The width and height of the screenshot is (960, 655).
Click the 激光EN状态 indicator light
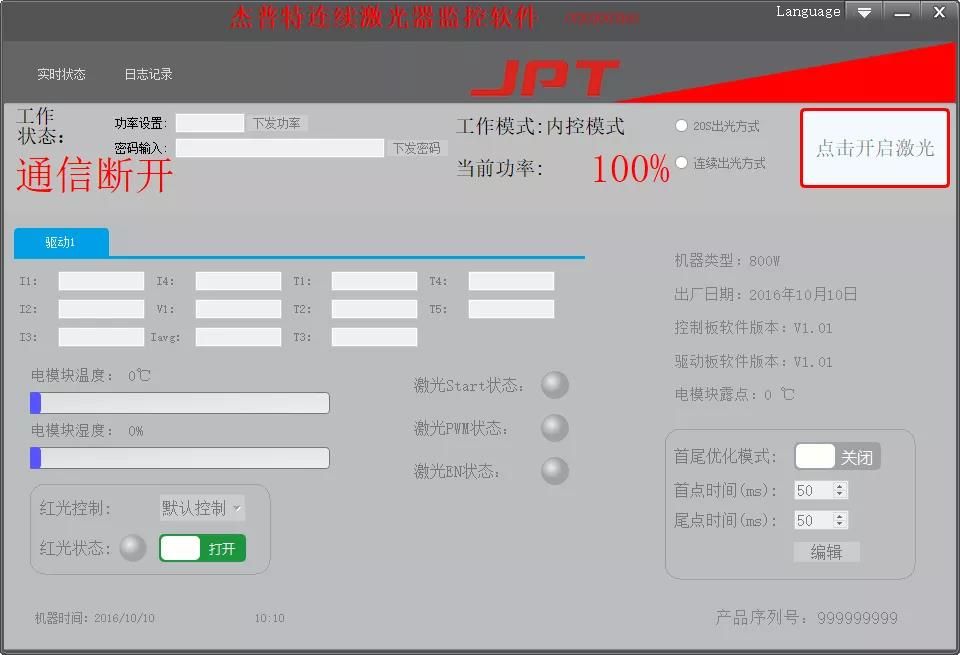click(x=555, y=471)
